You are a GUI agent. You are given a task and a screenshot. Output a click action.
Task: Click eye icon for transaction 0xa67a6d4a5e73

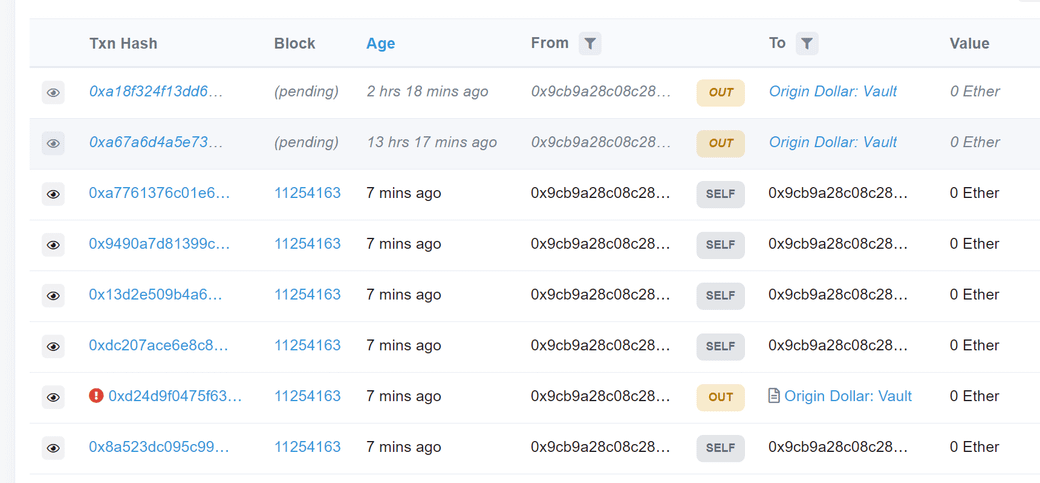click(53, 143)
